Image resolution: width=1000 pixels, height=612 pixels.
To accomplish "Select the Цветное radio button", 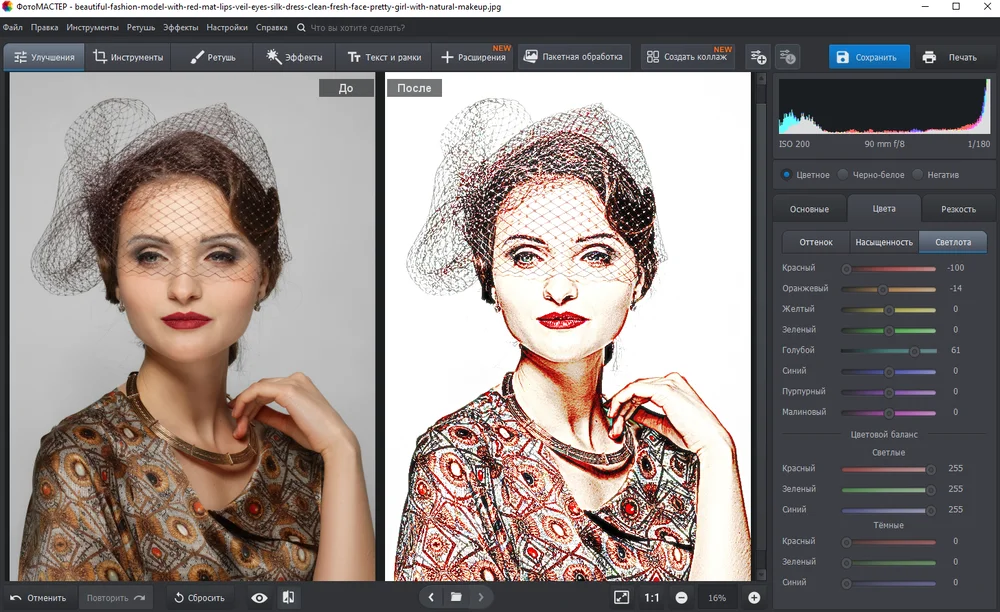I will point(787,174).
